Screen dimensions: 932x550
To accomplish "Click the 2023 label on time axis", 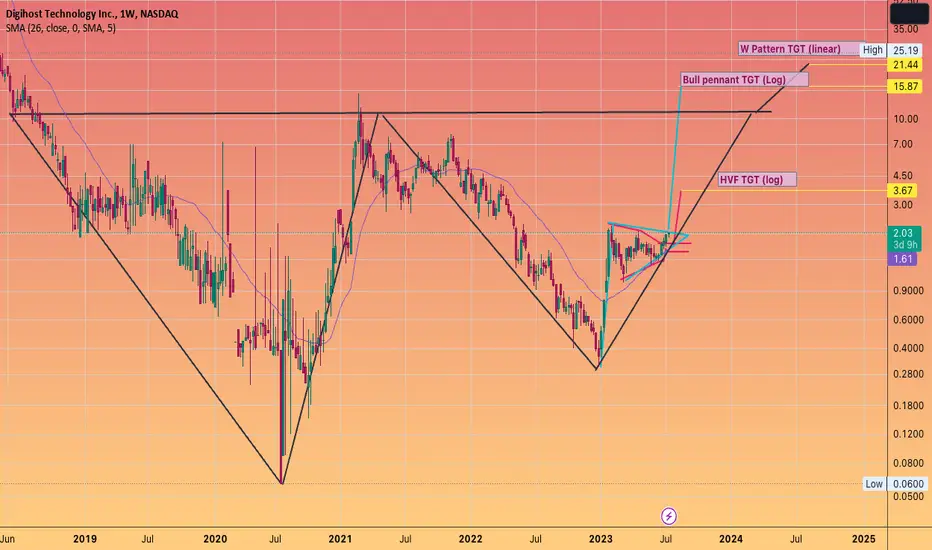I will [x=601, y=539].
